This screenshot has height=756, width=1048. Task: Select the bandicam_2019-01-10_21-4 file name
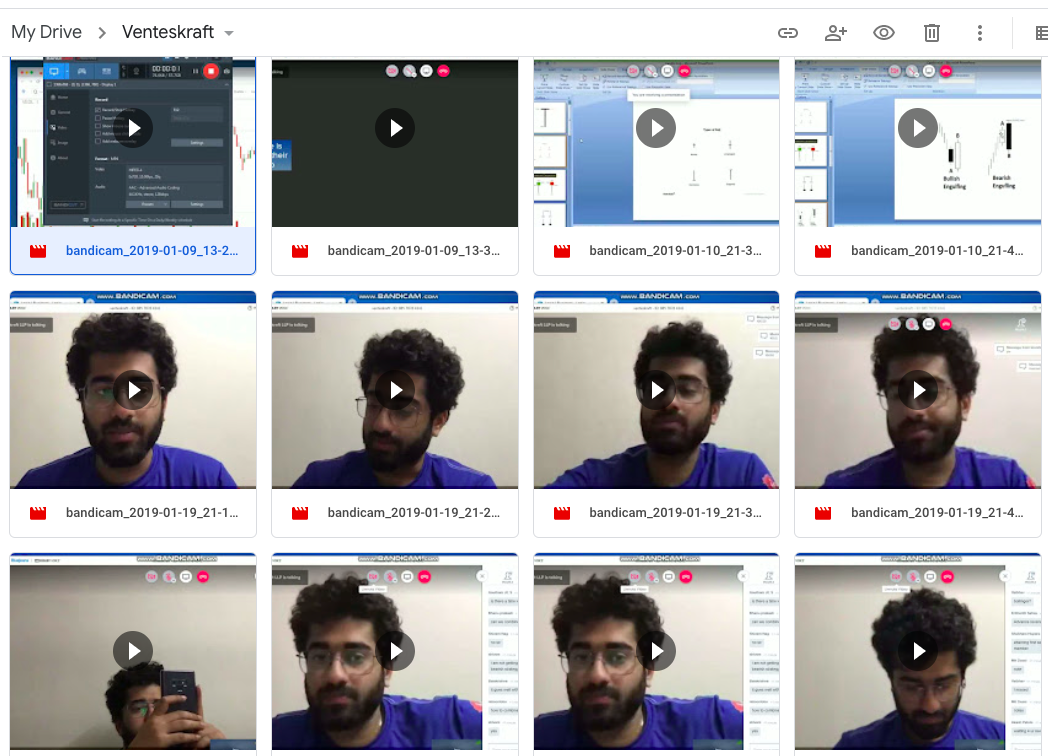tap(937, 251)
